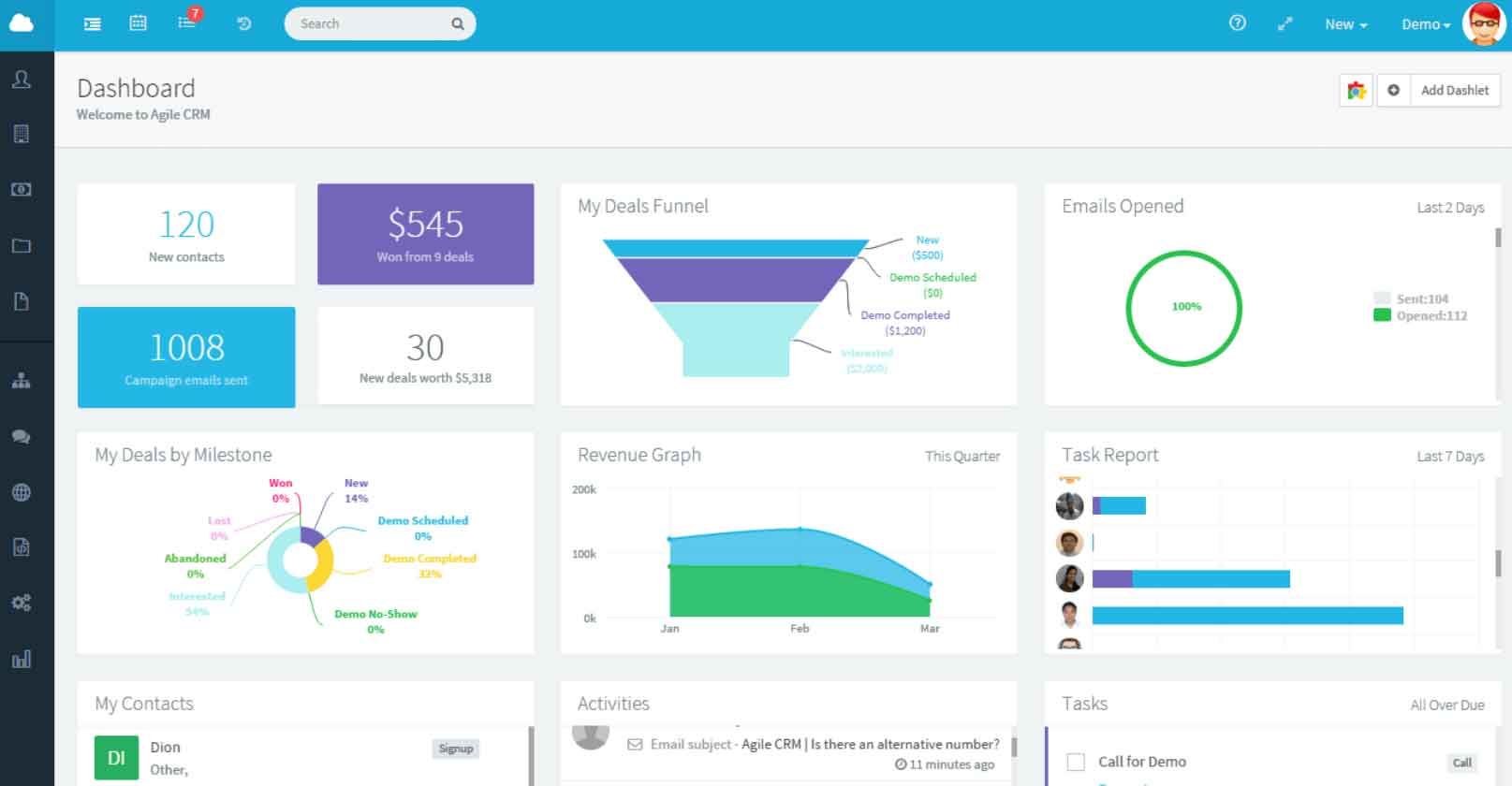The image size is (1512, 786).
Task: Open the Demo user dropdown
Action: [1425, 24]
